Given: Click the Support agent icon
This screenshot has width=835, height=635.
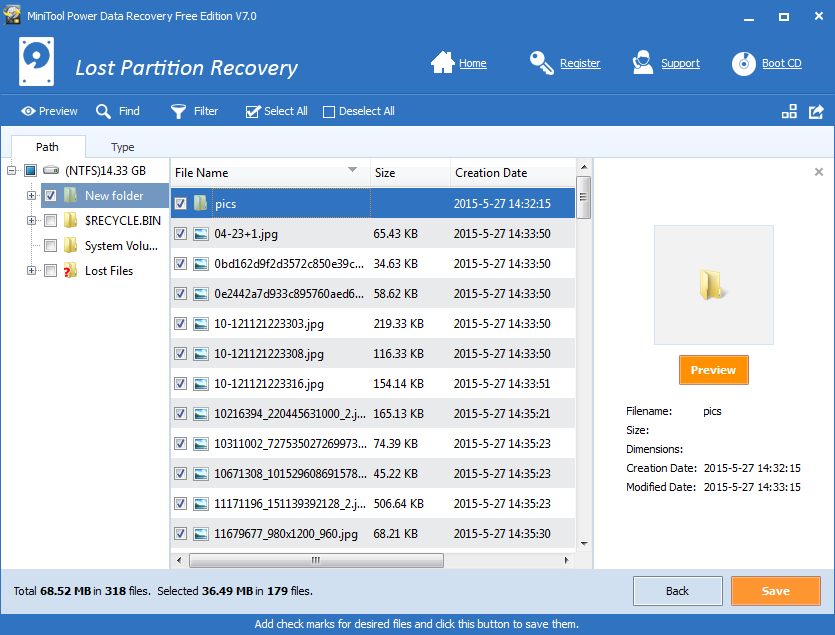Looking at the screenshot, I should click(x=643, y=63).
